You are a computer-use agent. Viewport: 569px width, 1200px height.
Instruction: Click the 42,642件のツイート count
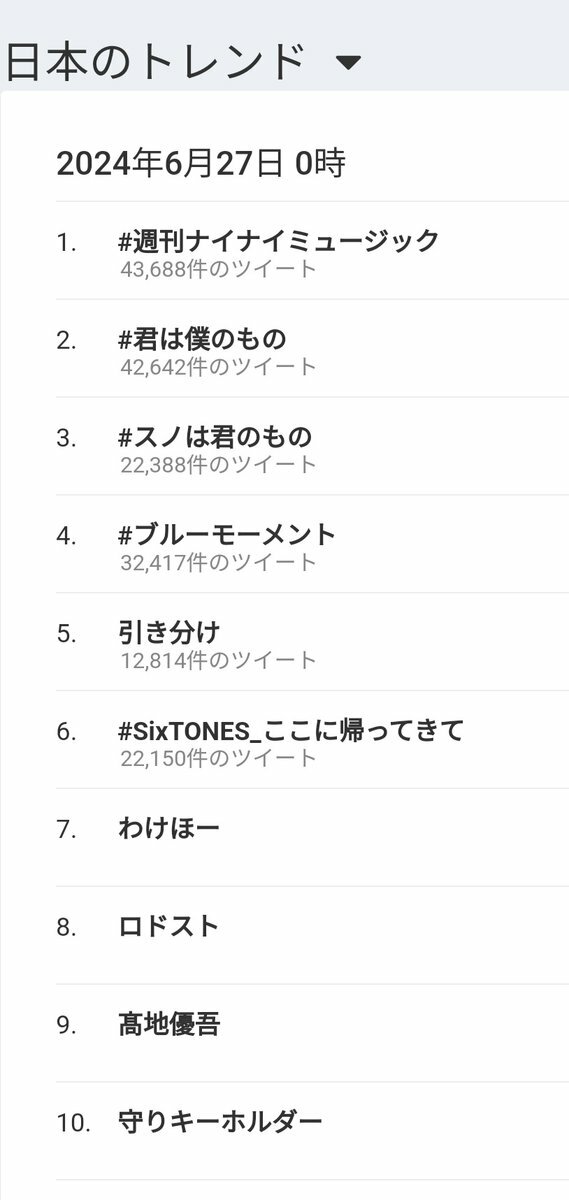217,366
